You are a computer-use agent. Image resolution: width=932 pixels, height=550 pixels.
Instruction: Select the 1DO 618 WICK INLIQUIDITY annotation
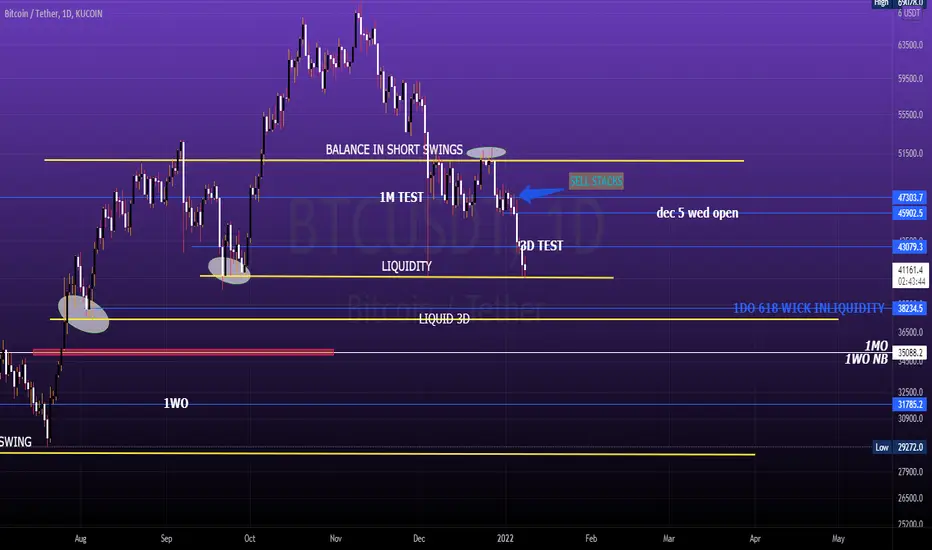pyautogui.click(x=808, y=308)
